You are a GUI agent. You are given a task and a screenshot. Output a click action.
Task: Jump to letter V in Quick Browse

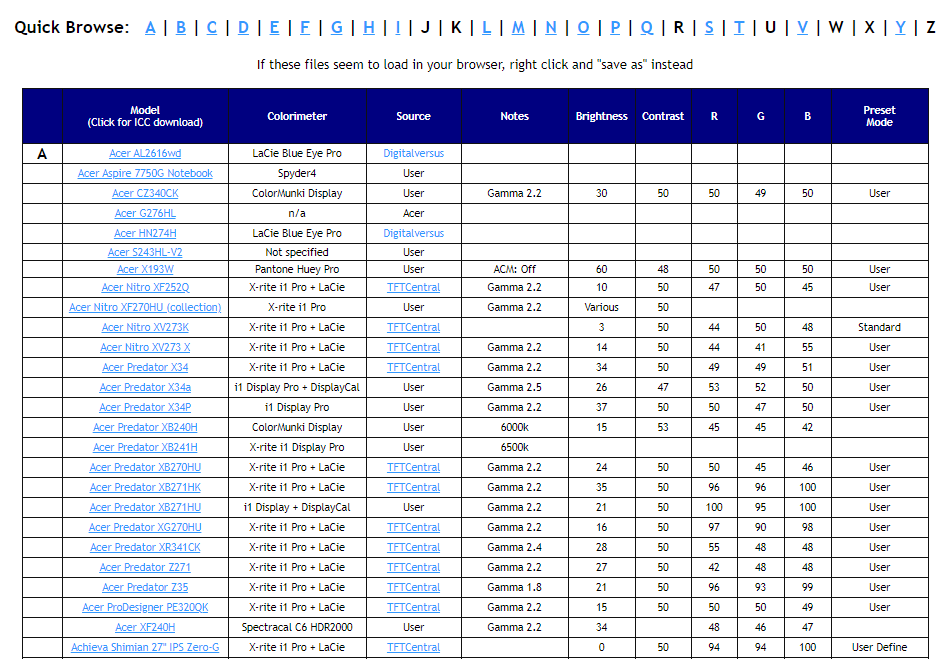click(802, 28)
